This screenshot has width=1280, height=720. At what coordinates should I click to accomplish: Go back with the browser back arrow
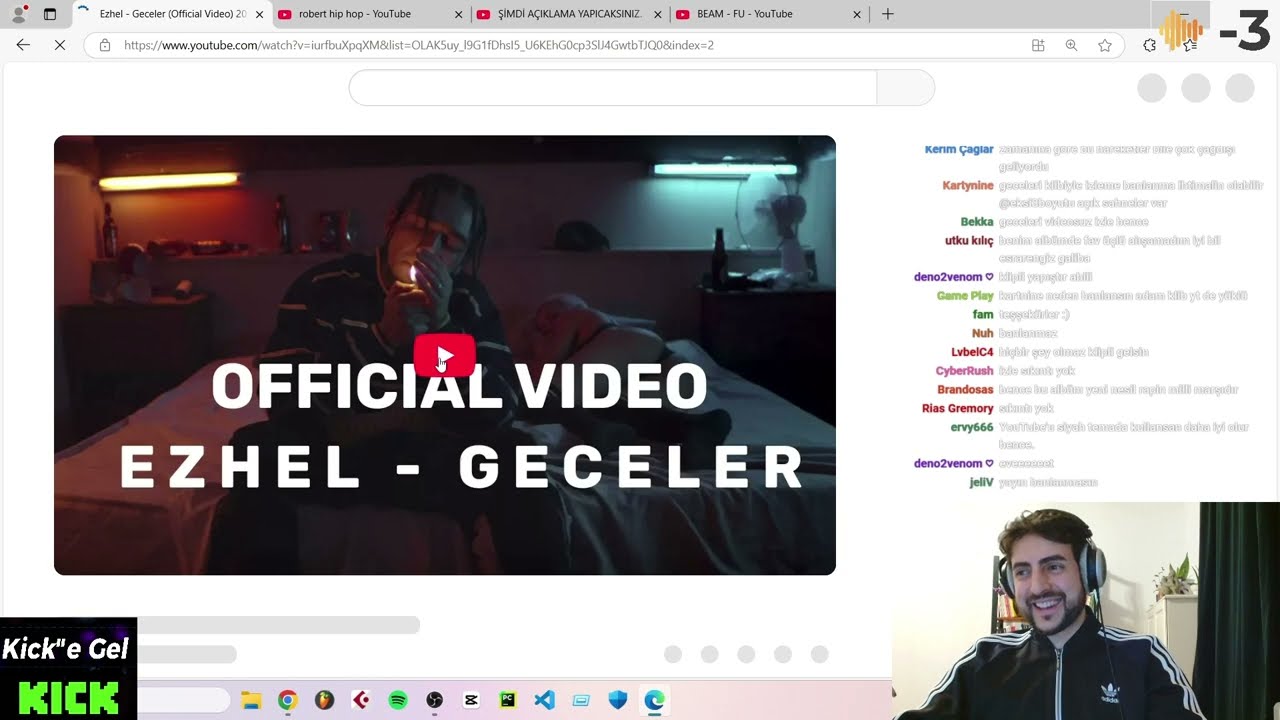click(x=23, y=45)
